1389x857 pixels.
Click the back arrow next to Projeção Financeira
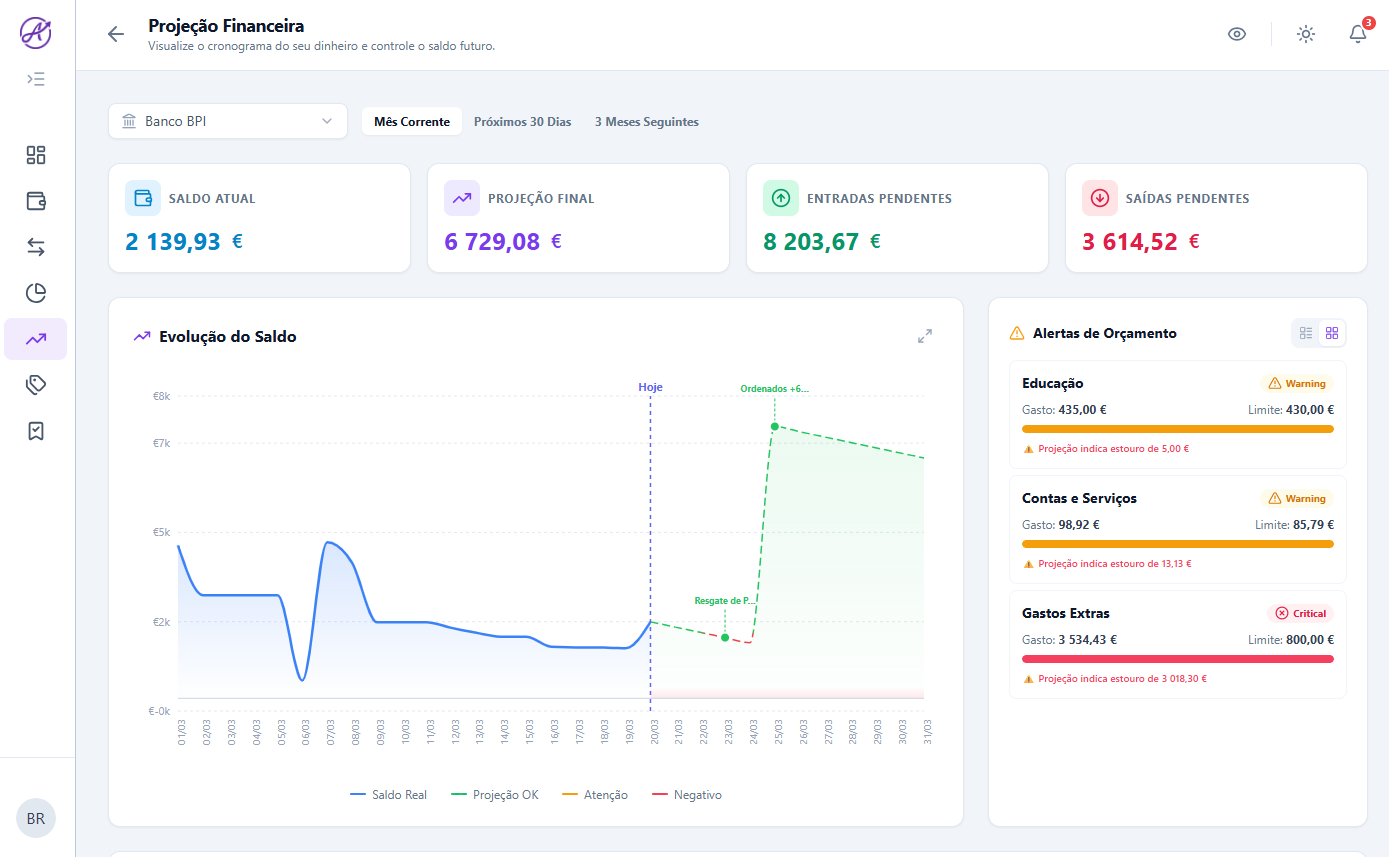116,33
